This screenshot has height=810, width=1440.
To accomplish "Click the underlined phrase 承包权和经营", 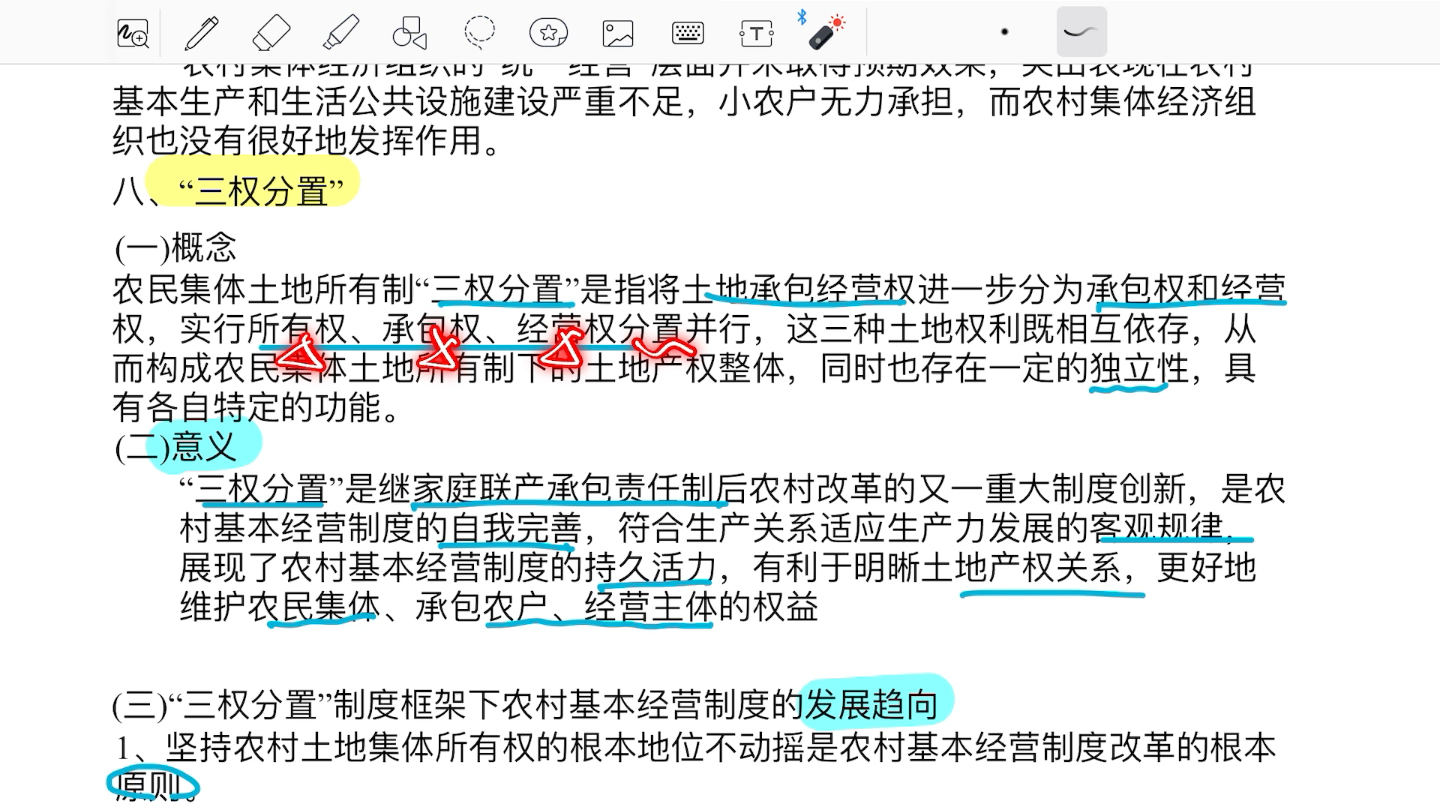I will click(1187, 290).
